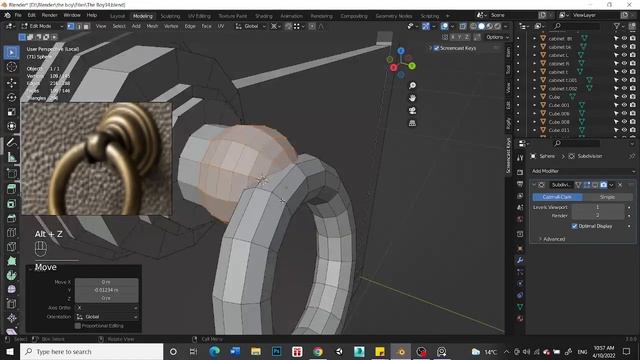This screenshot has width=640, height=360.
Task: Switch to solid viewport shading
Action: pos(481,26)
